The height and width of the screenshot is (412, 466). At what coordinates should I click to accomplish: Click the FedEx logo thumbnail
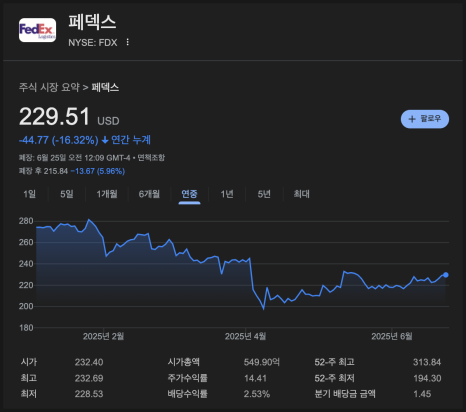point(37,30)
